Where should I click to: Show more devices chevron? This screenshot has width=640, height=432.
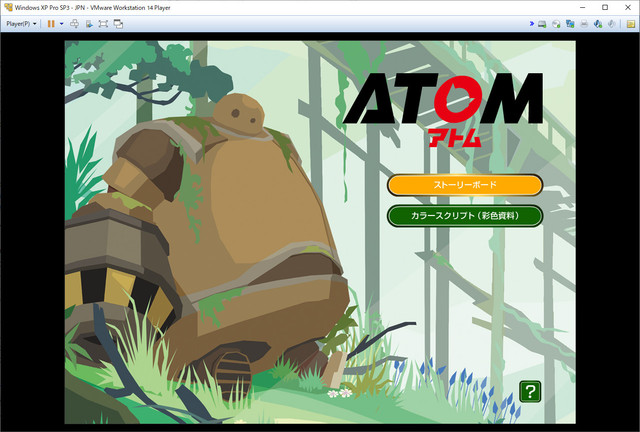(531, 24)
